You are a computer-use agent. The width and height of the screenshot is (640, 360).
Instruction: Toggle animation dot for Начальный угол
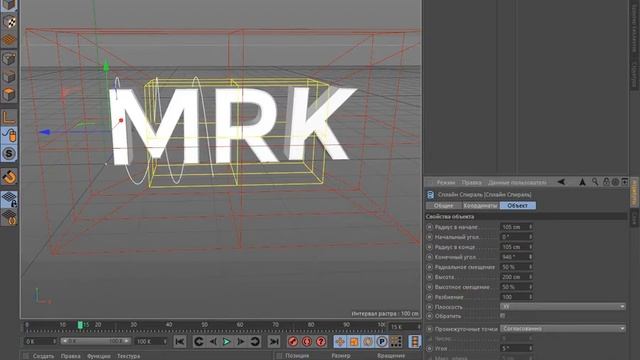pos(429,237)
